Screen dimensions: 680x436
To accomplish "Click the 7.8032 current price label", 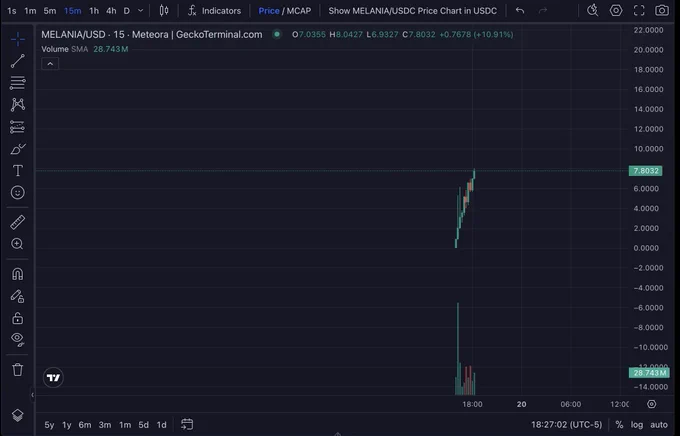I will pyautogui.click(x=646, y=170).
